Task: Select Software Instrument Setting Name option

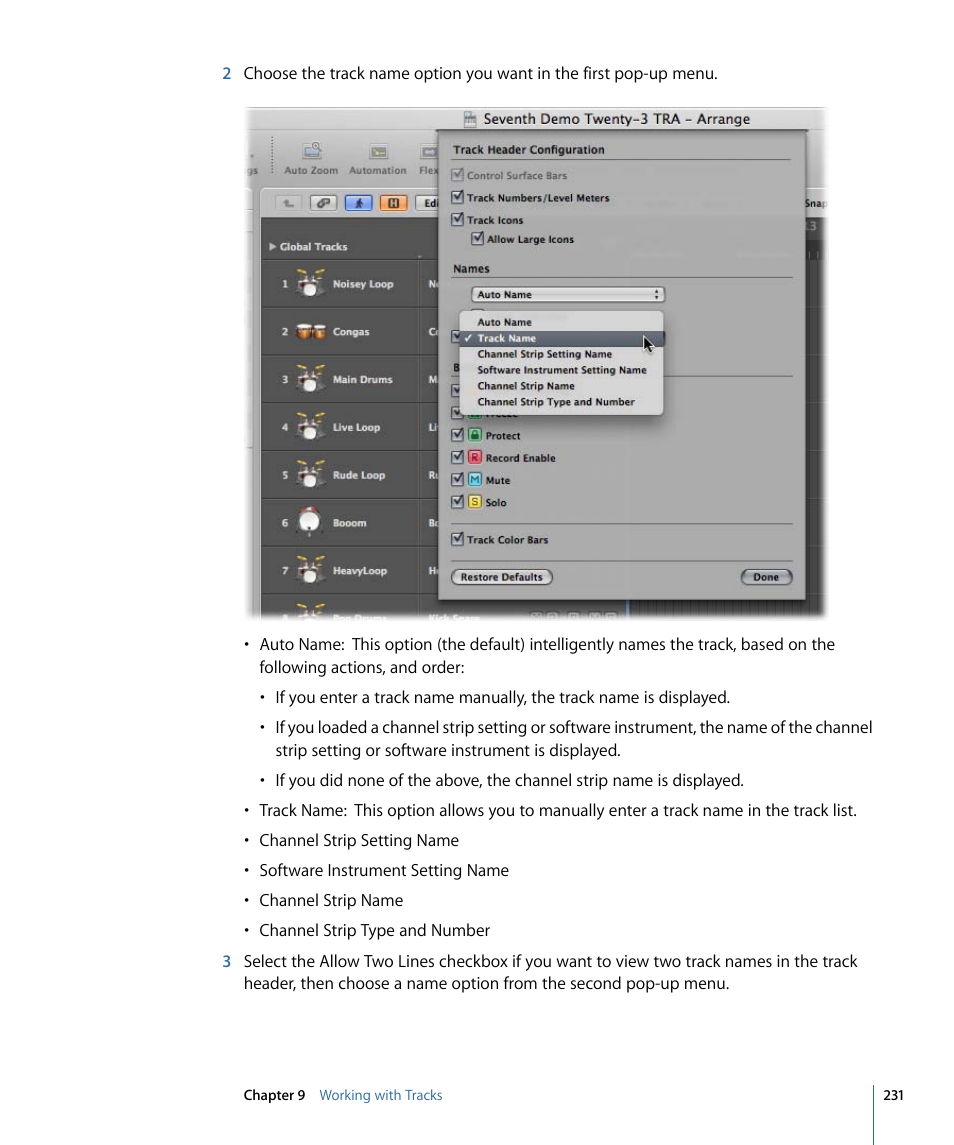Action: point(561,370)
